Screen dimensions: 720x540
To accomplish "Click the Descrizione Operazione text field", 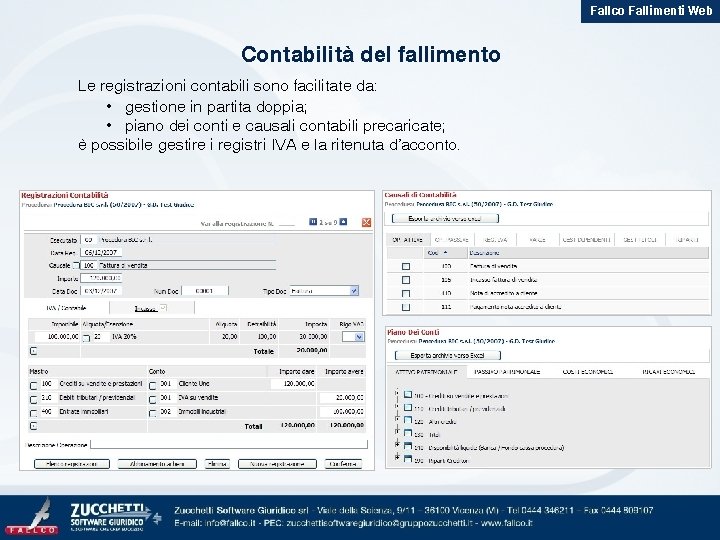I will [x=229, y=444].
